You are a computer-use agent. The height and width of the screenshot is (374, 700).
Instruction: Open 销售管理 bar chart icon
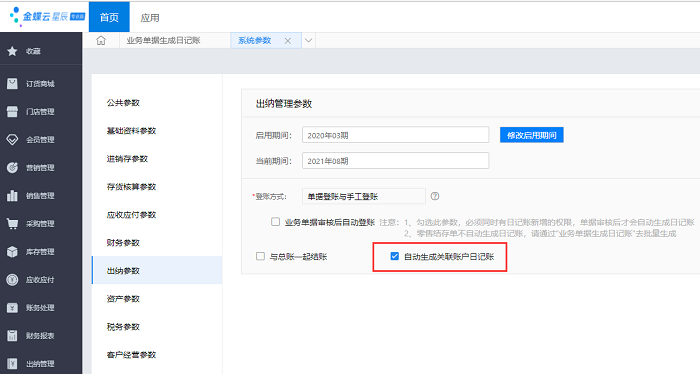point(12,195)
